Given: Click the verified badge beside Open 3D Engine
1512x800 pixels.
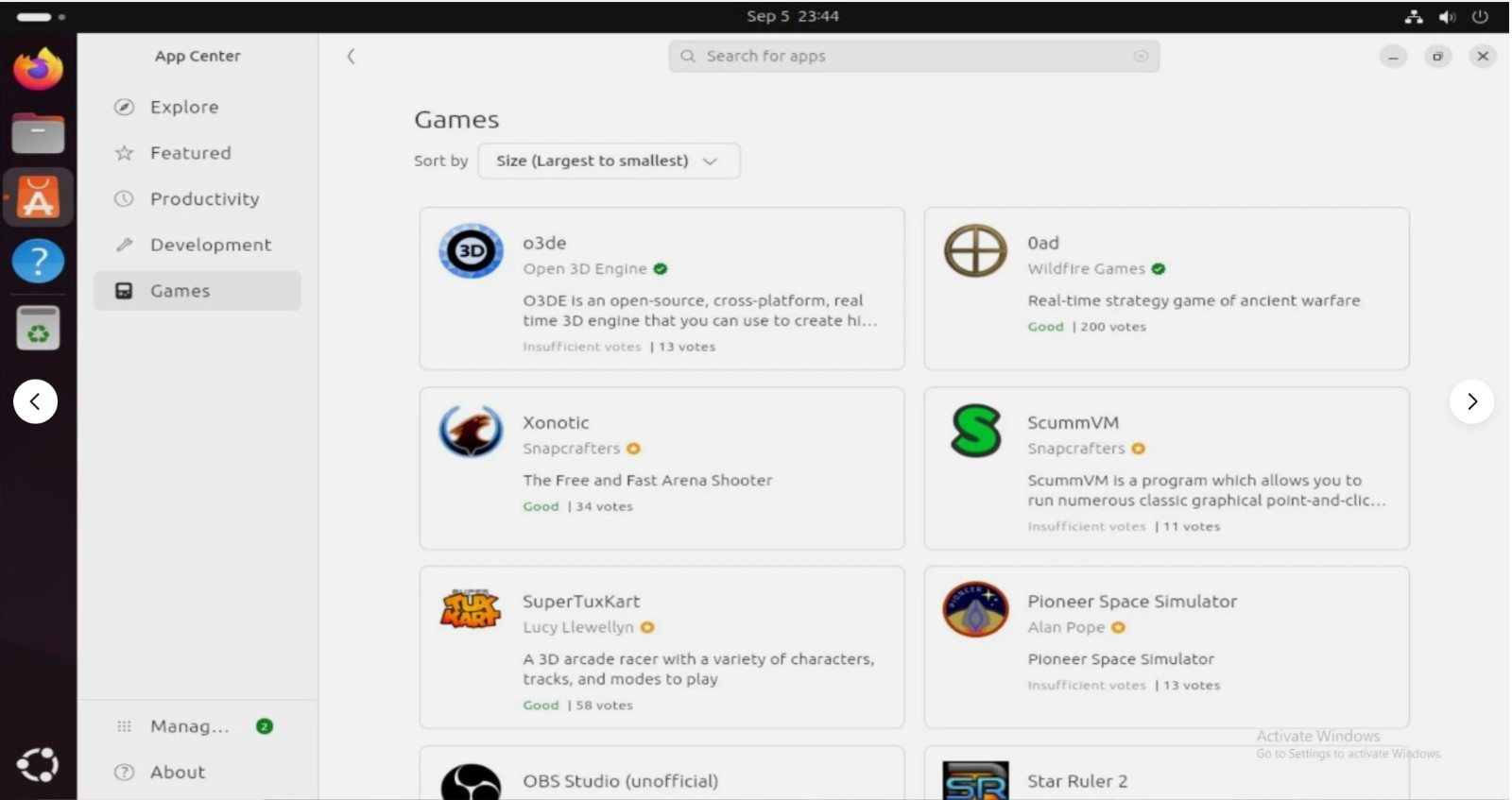Looking at the screenshot, I should 661,269.
